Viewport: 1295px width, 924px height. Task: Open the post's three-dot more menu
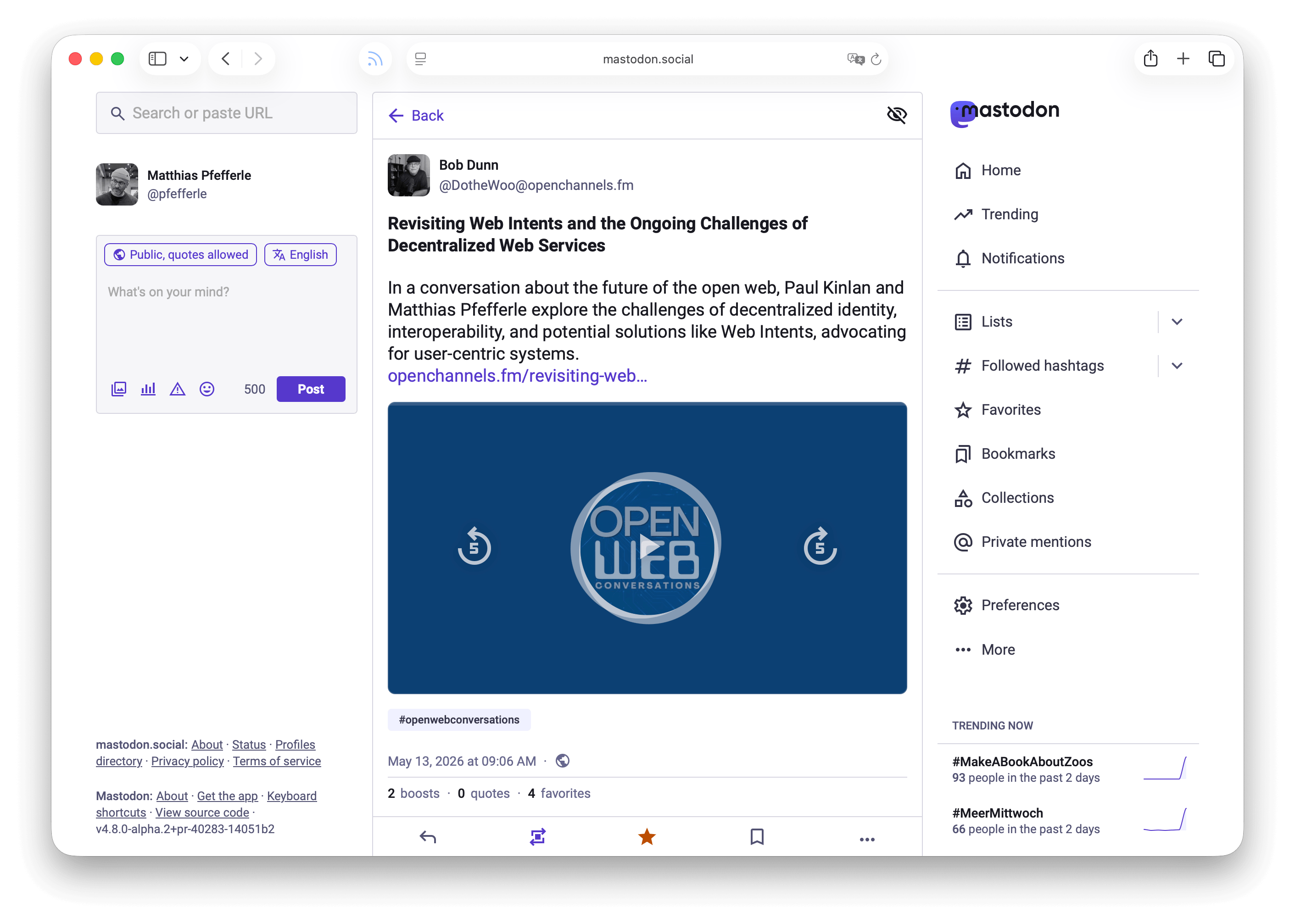(867, 839)
